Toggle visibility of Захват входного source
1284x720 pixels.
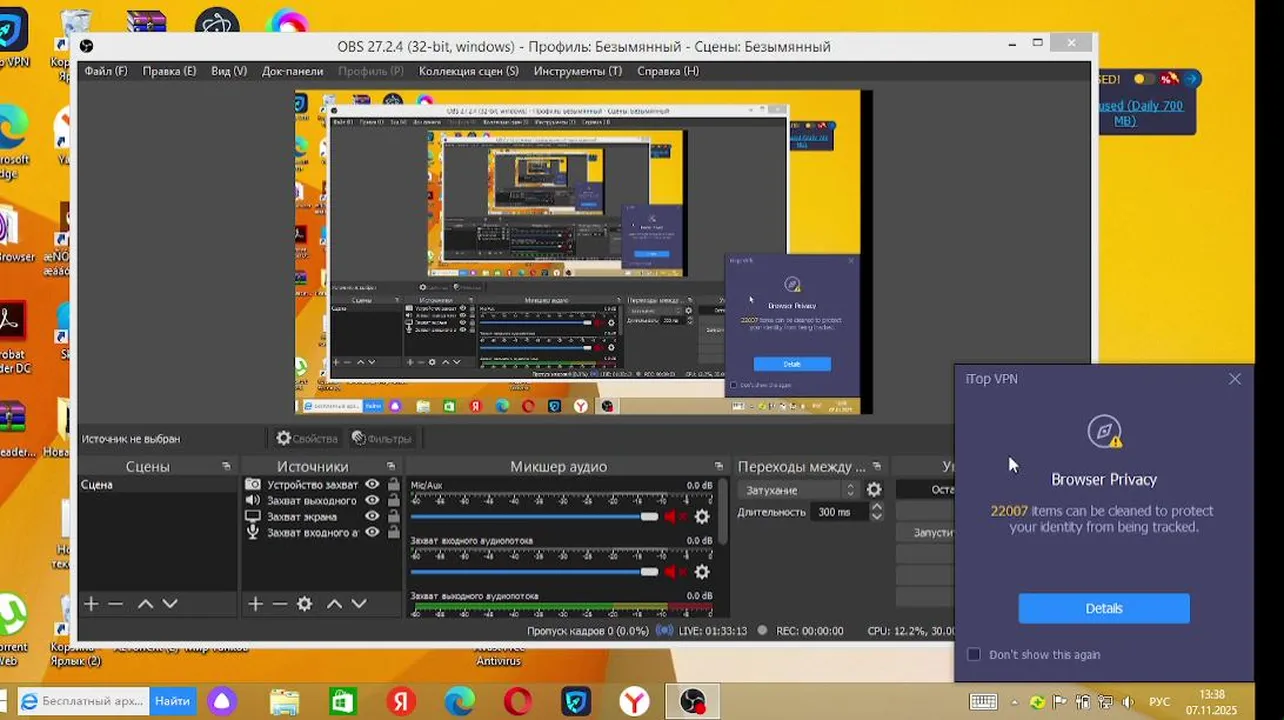372,533
